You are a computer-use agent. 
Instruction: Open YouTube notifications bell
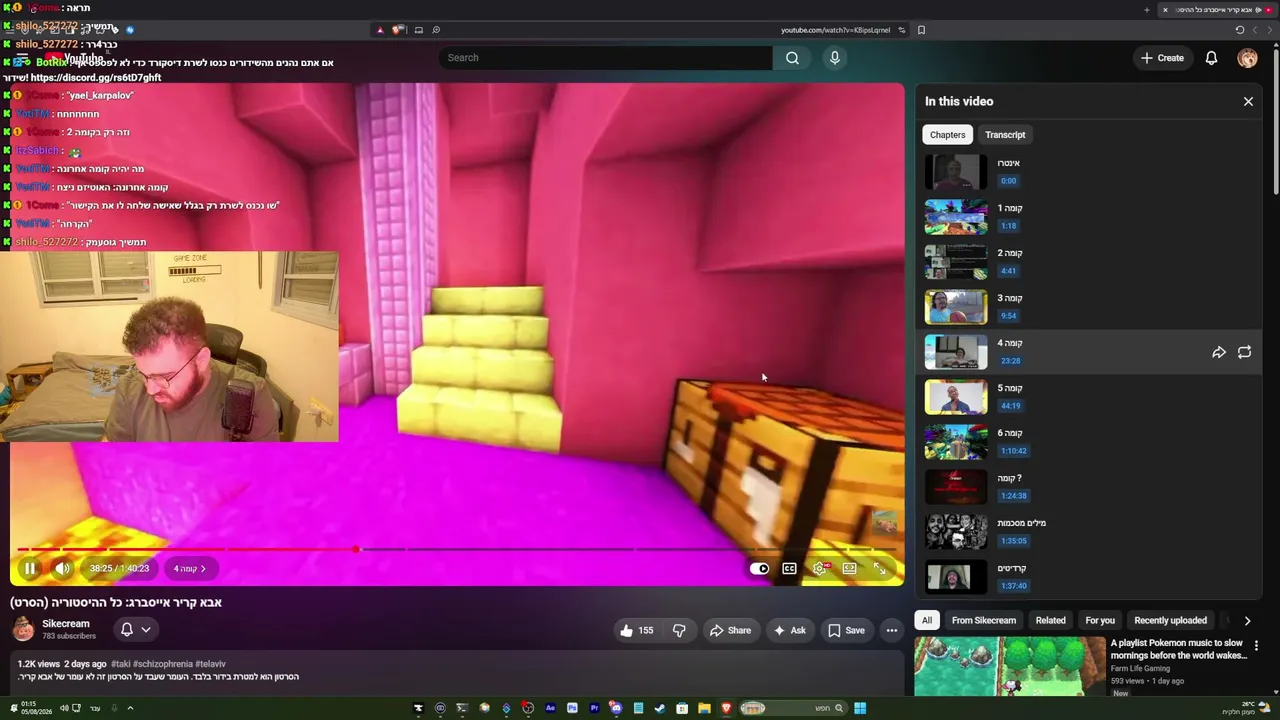[1211, 58]
